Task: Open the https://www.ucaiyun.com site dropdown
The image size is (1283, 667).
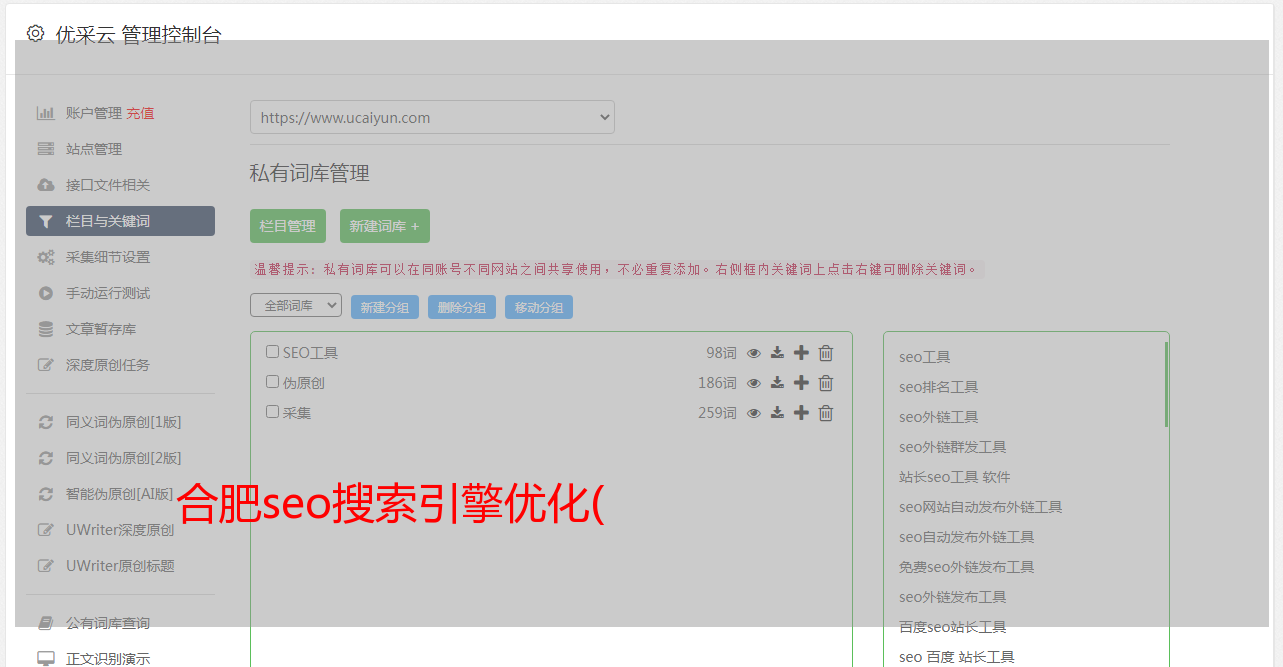Action: (432, 117)
